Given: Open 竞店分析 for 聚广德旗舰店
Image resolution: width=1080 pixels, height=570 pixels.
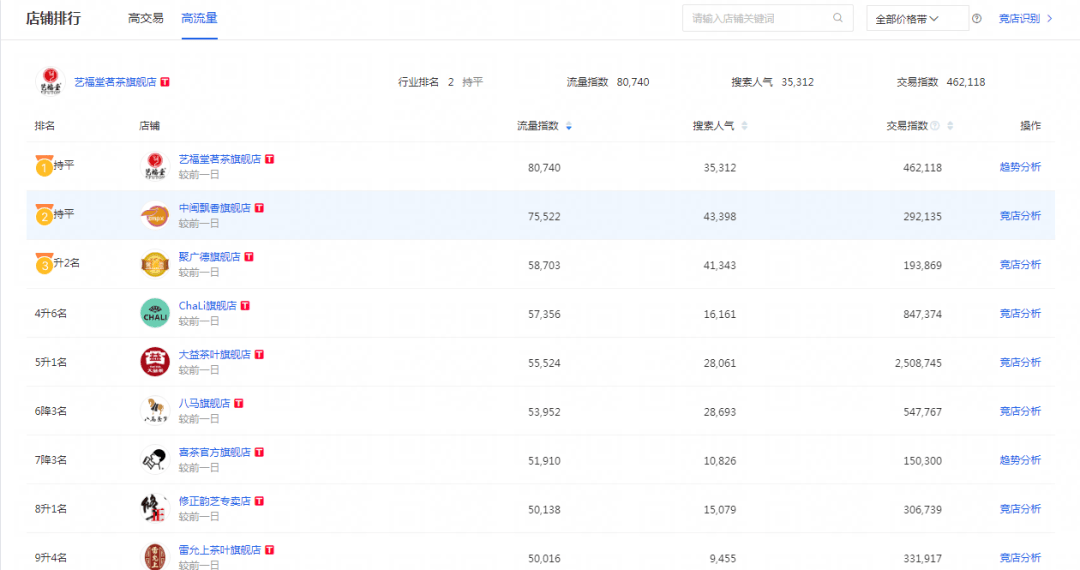Looking at the screenshot, I should pyautogui.click(x=1020, y=264).
